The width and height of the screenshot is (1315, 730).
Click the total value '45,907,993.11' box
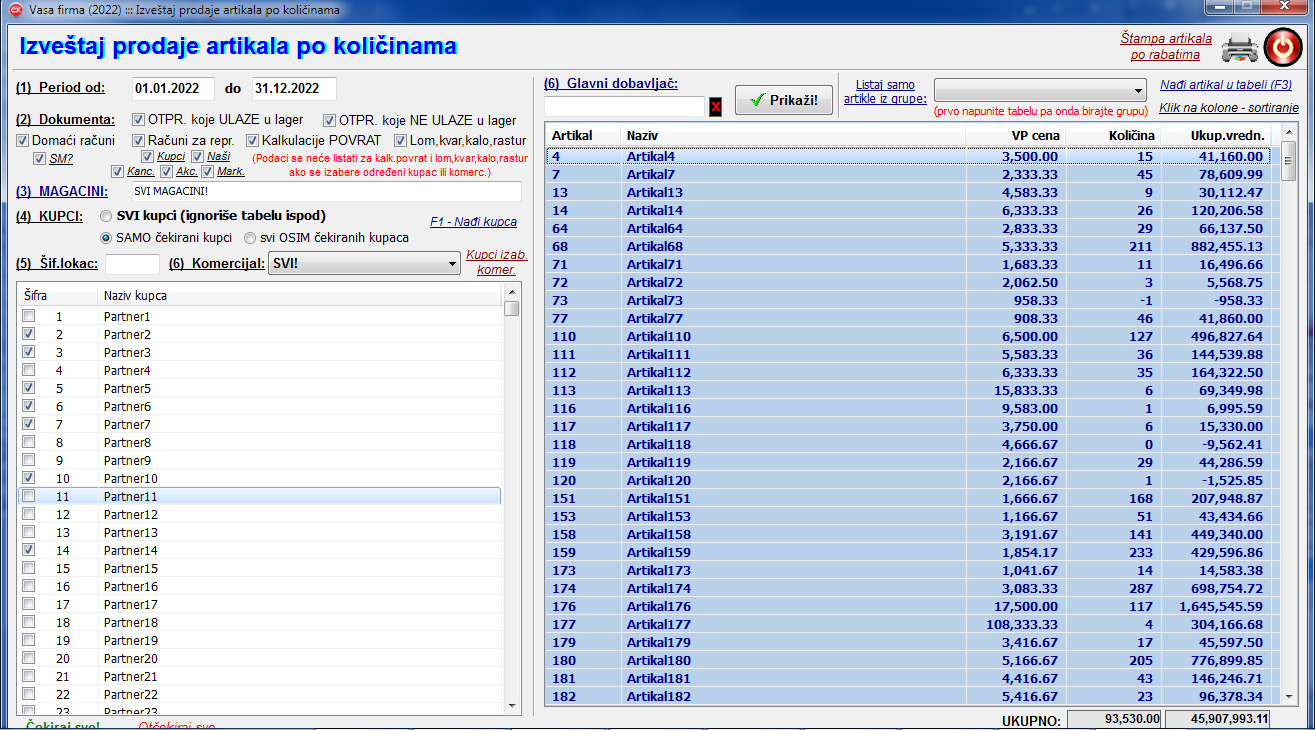pos(1217,718)
